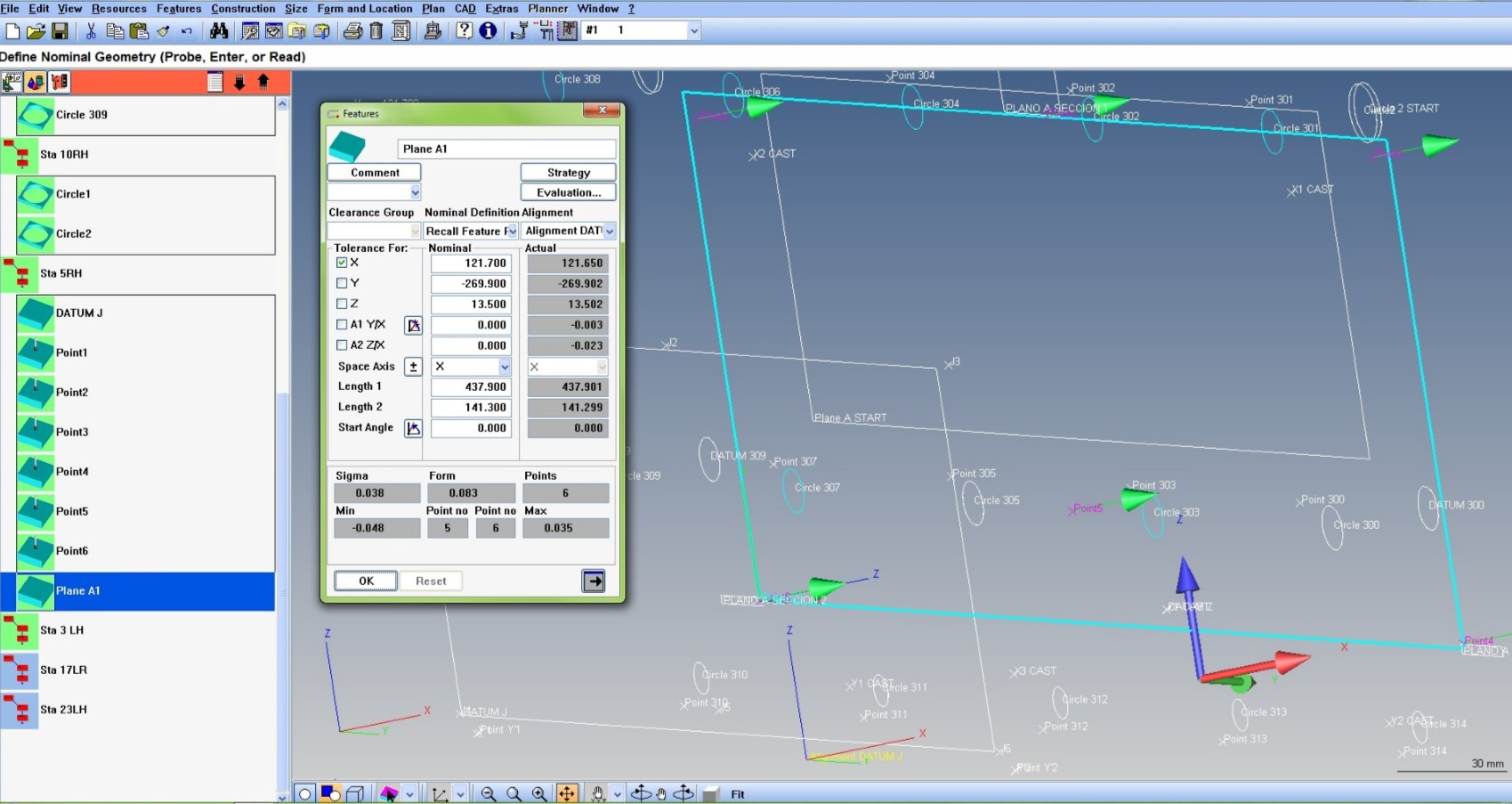Open the Space Axis dropdown
This screenshot has height=804, width=1512.
[505, 366]
